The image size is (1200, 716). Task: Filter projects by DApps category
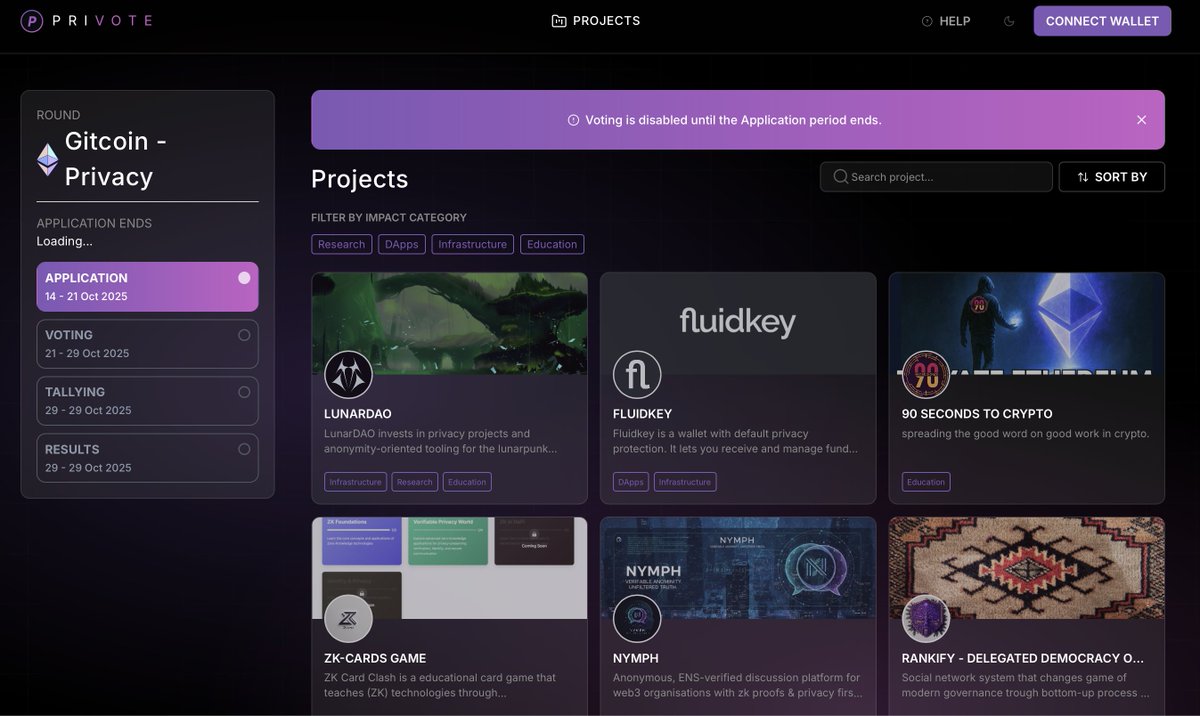[x=402, y=244]
